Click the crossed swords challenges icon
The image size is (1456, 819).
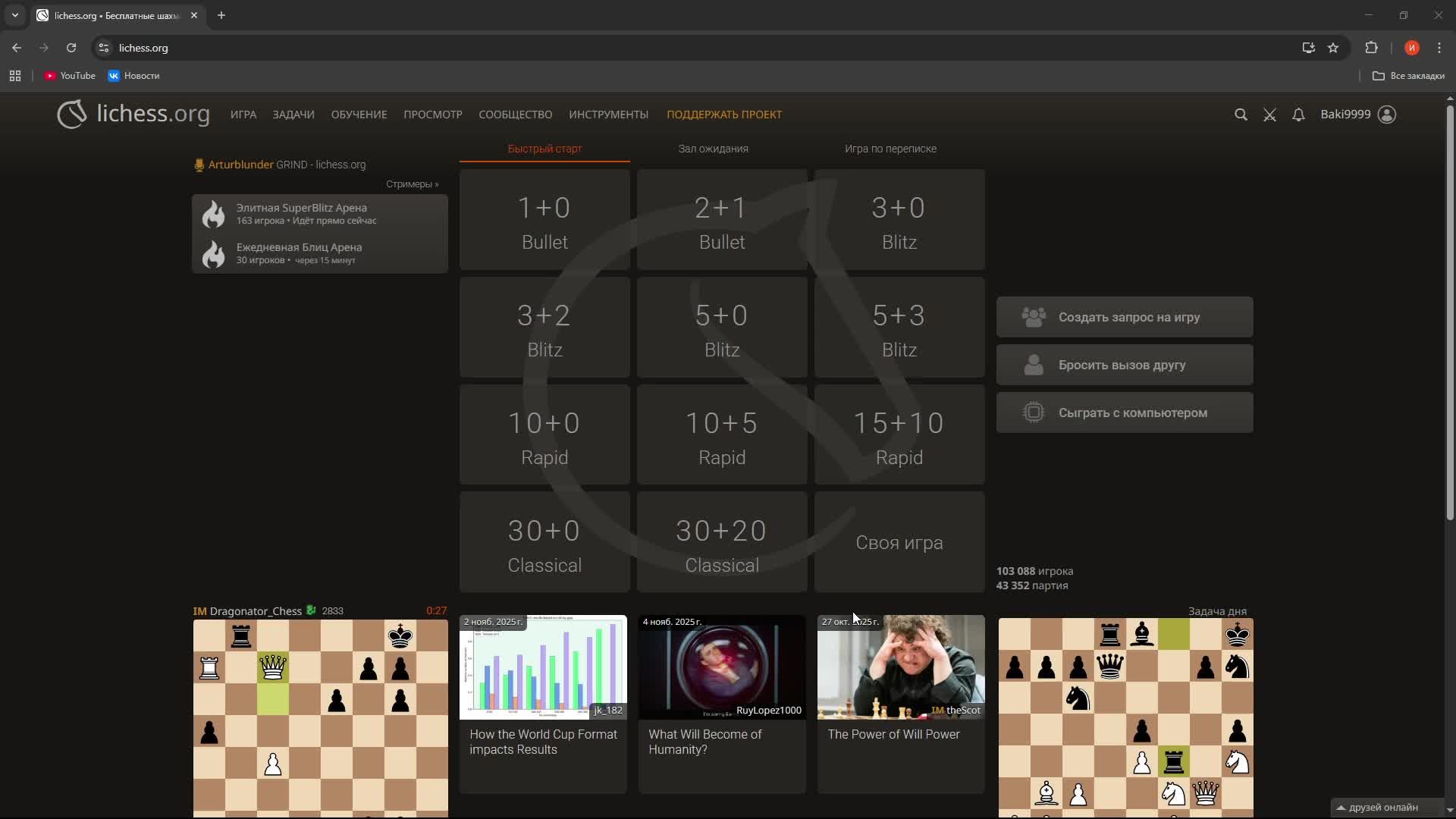coord(1269,115)
